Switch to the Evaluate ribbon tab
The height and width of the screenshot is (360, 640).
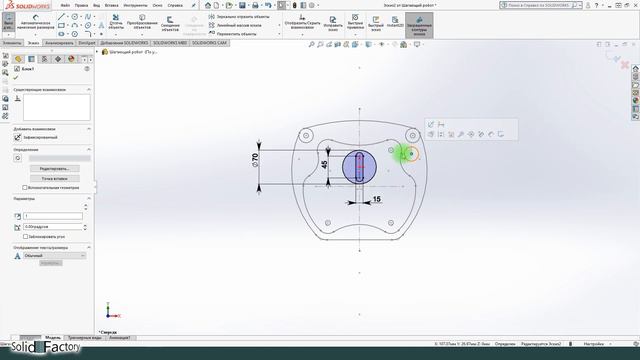59,43
